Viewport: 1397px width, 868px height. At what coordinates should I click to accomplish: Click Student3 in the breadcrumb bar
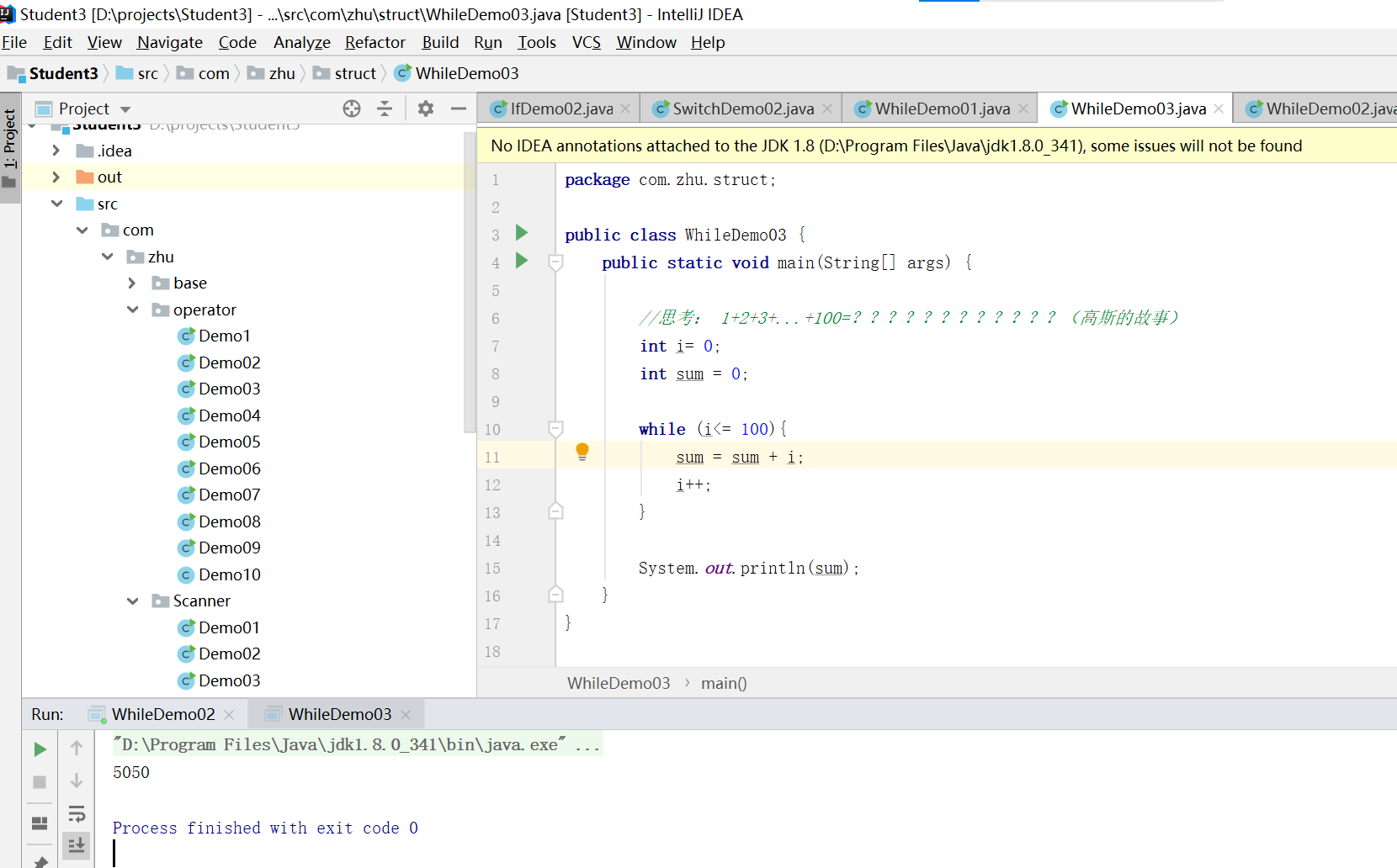point(63,73)
